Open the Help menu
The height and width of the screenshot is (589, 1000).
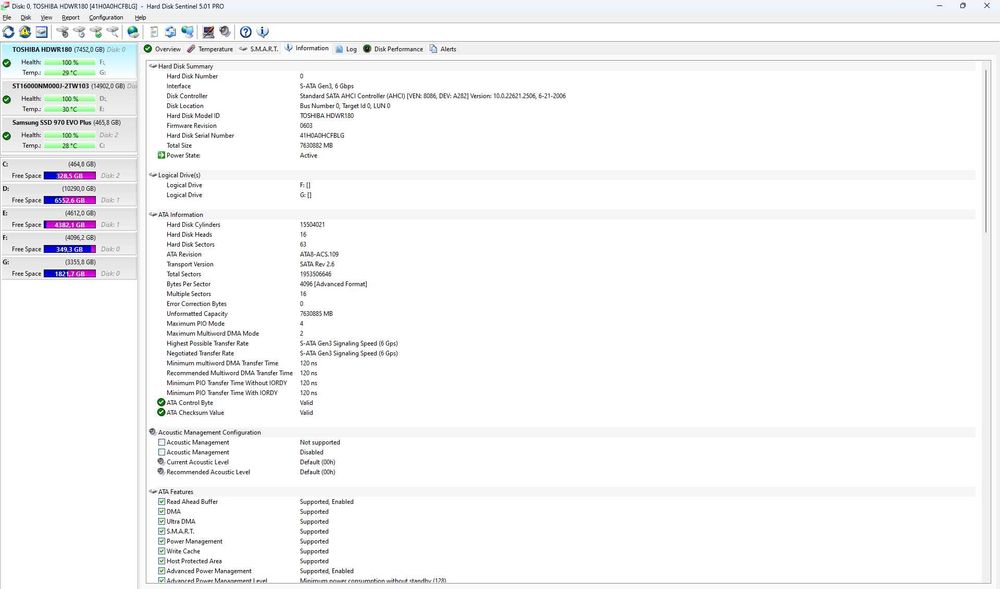(140, 18)
